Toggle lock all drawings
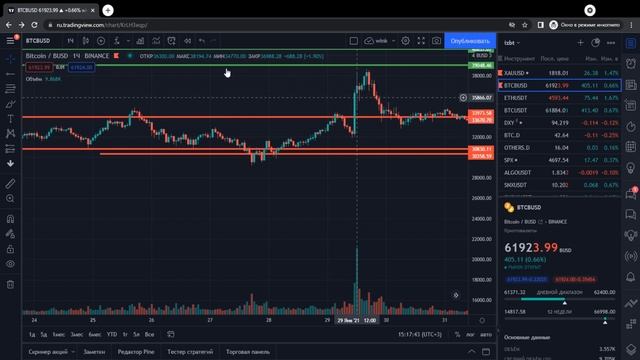The image size is (640, 360). coord(10,249)
